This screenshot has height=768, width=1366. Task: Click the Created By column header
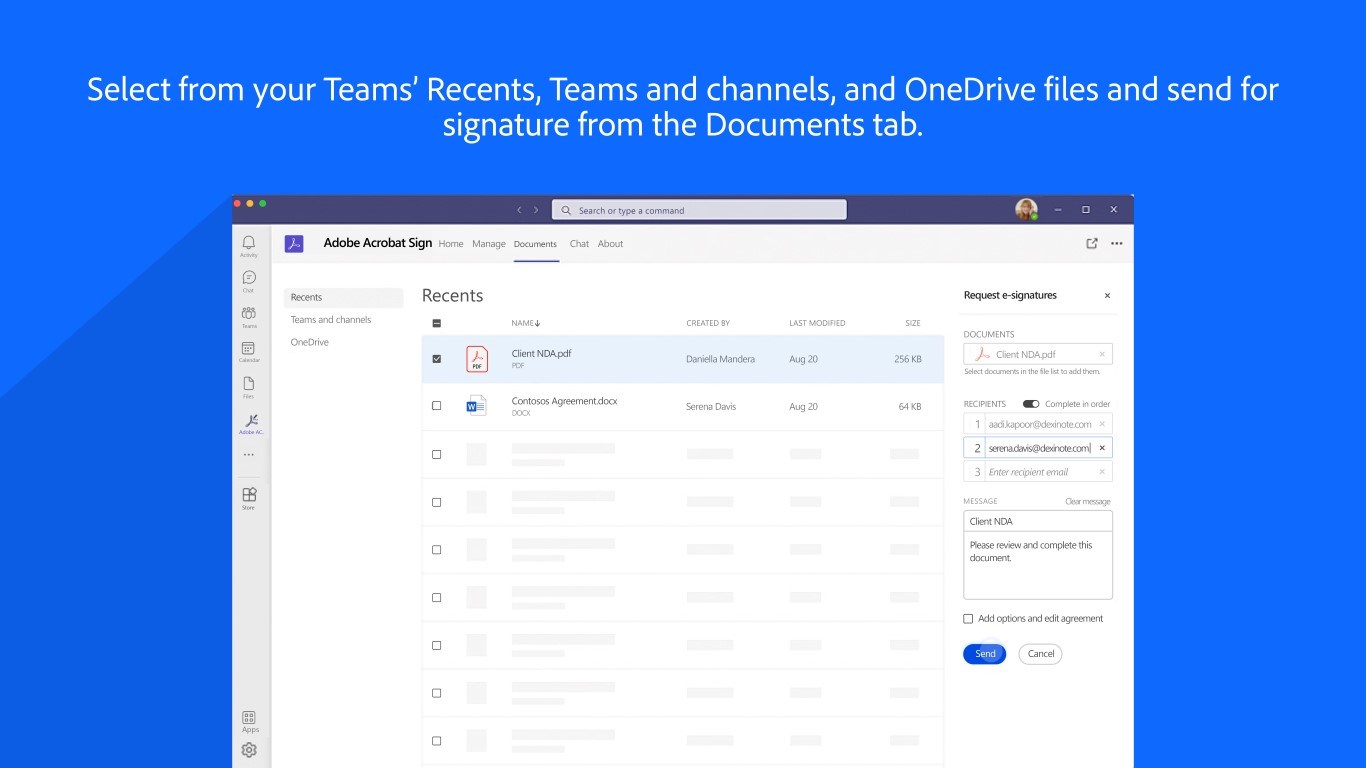click(708, 323)
